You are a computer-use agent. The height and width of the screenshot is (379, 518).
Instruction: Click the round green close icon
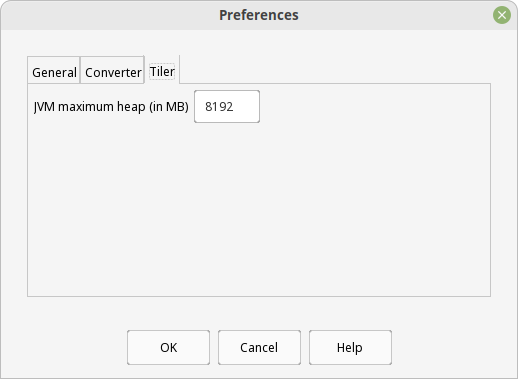pyautogui.click(x=502, y=15)
